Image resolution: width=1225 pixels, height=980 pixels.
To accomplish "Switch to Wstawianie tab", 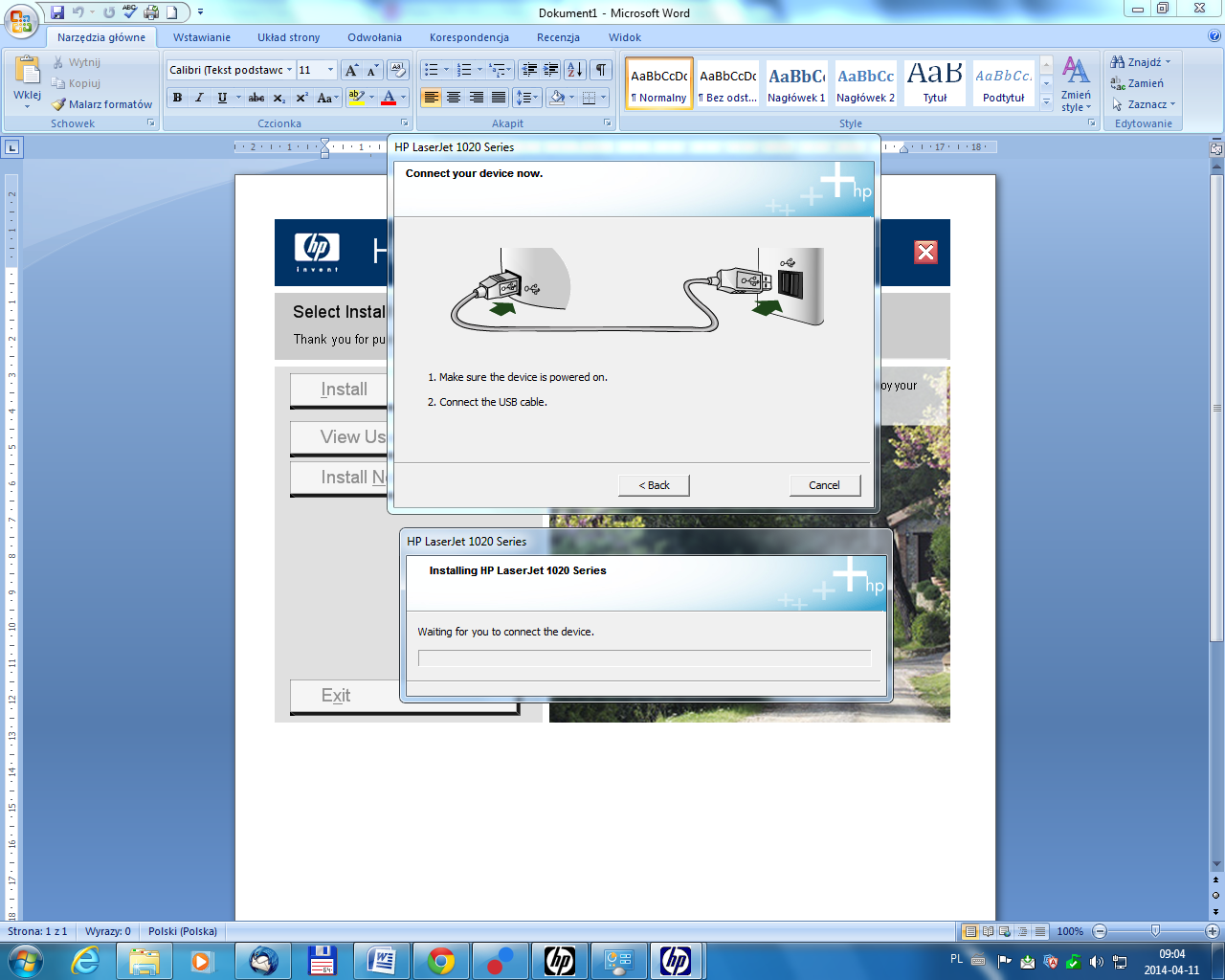I will coord(202,37).
